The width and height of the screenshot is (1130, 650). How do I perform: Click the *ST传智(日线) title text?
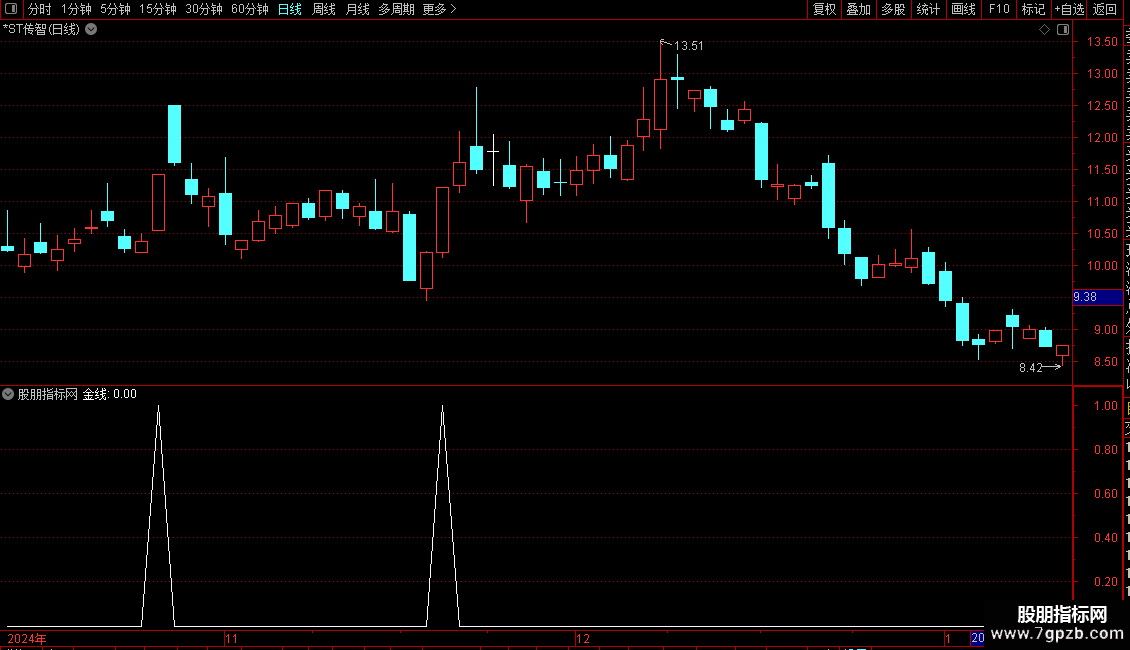point(41,29)
